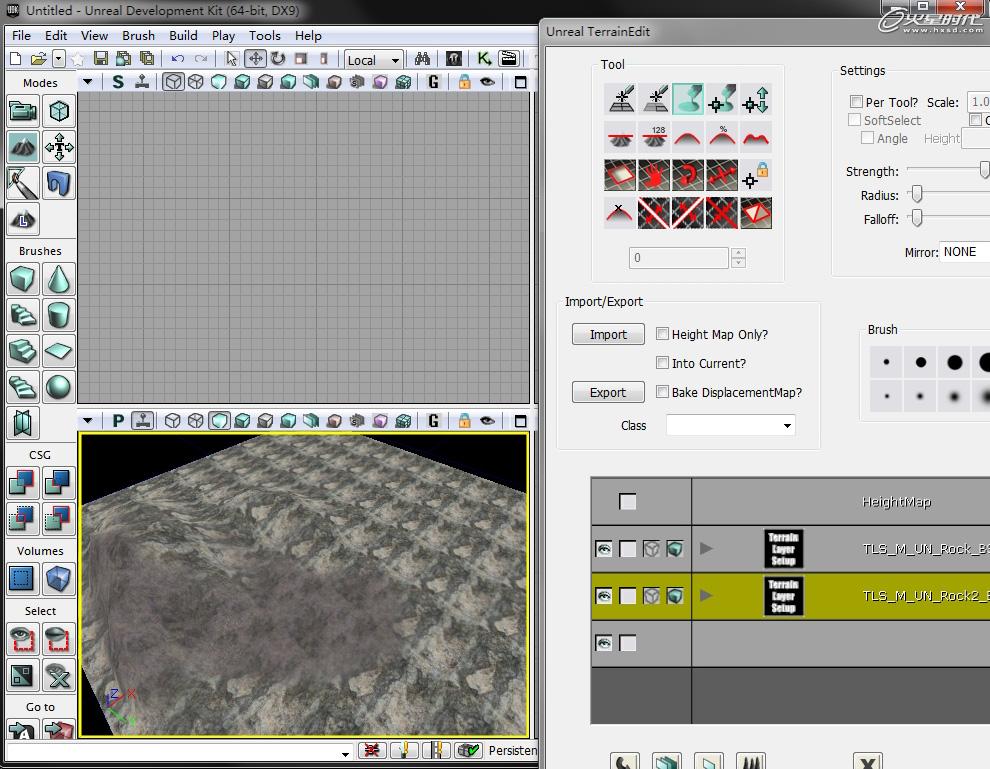The image size is (990, 769).
Task: Select the Smooth terrain tool
Action: (688, 137)
